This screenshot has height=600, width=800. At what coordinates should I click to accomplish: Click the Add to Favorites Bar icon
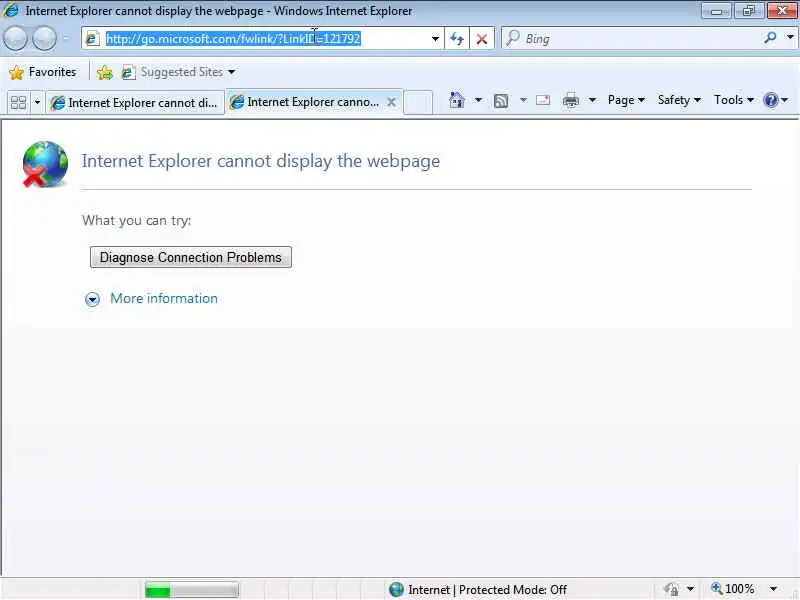105,72
